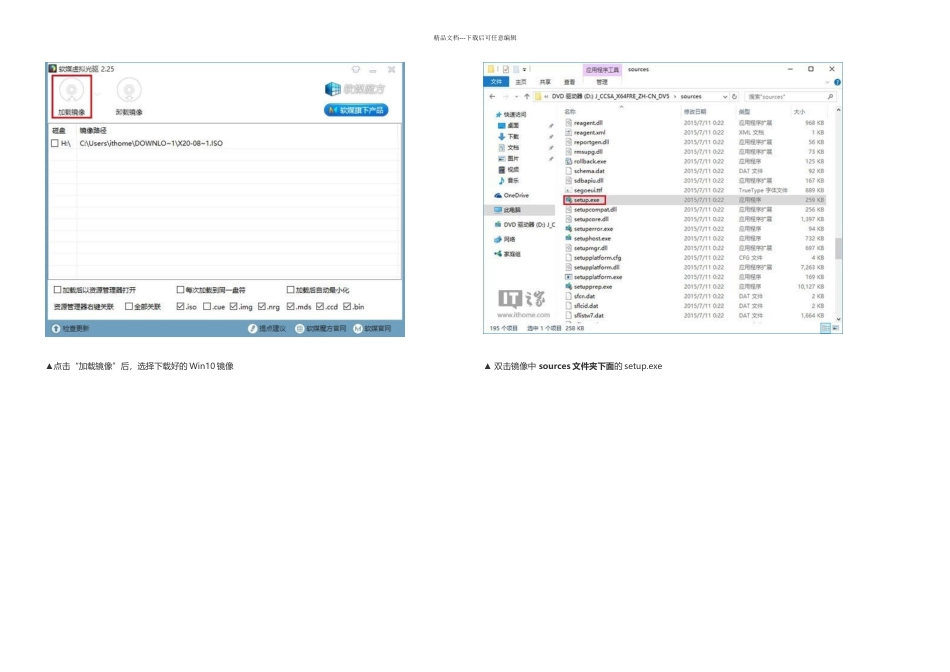950x672 pixels.
Task: Select the rollback.exe file
Action: click(x=585, y=161)
